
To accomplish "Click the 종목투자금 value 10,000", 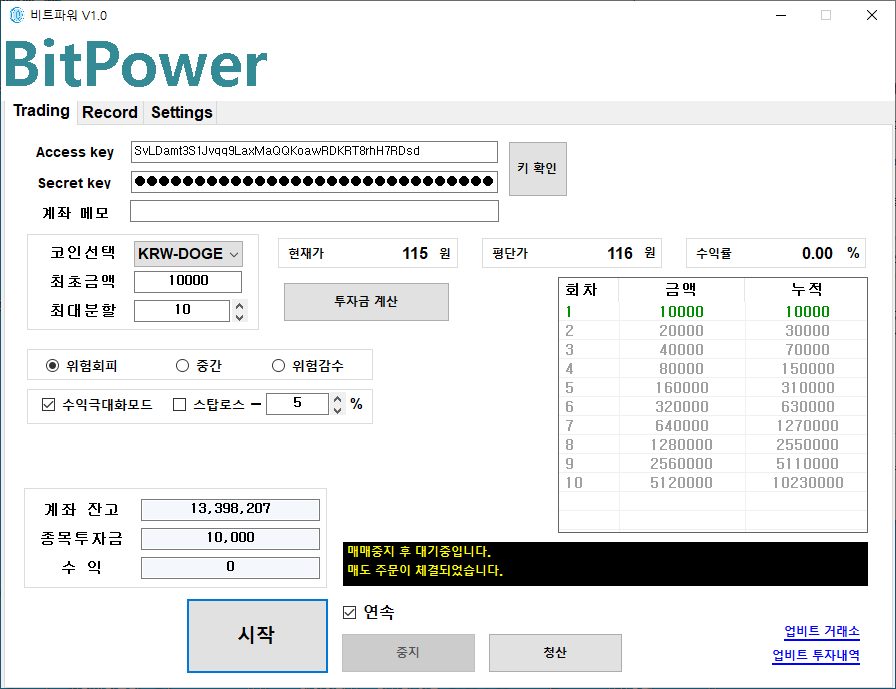I will (x=230, y=538).
